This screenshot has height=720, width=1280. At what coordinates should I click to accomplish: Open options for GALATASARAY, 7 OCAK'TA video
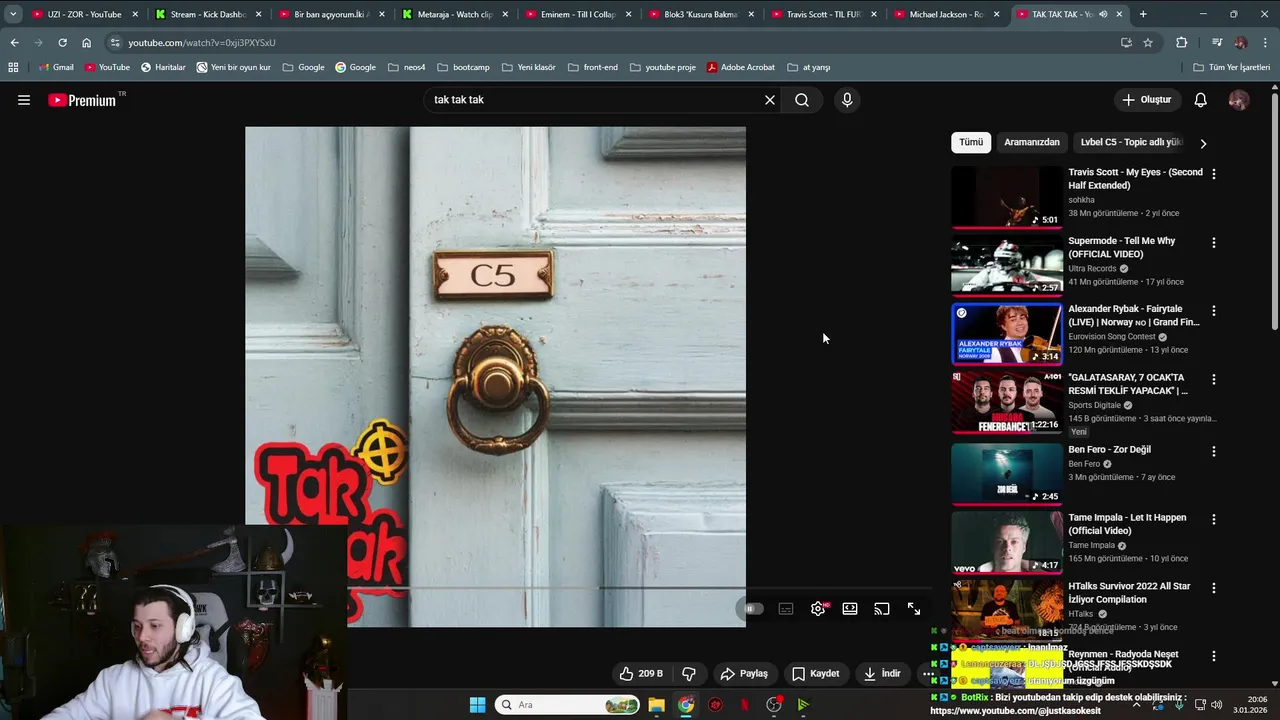(x=1214, y=380)
